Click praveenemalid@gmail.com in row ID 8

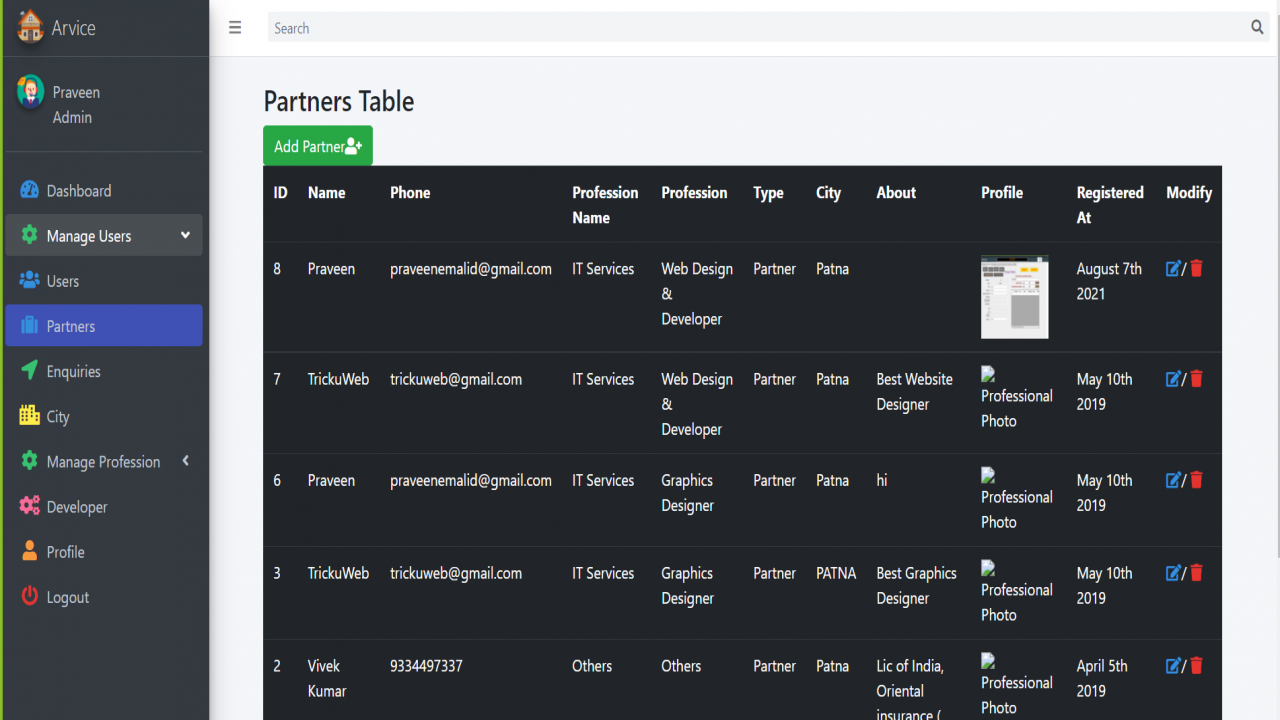click(471, 268)
